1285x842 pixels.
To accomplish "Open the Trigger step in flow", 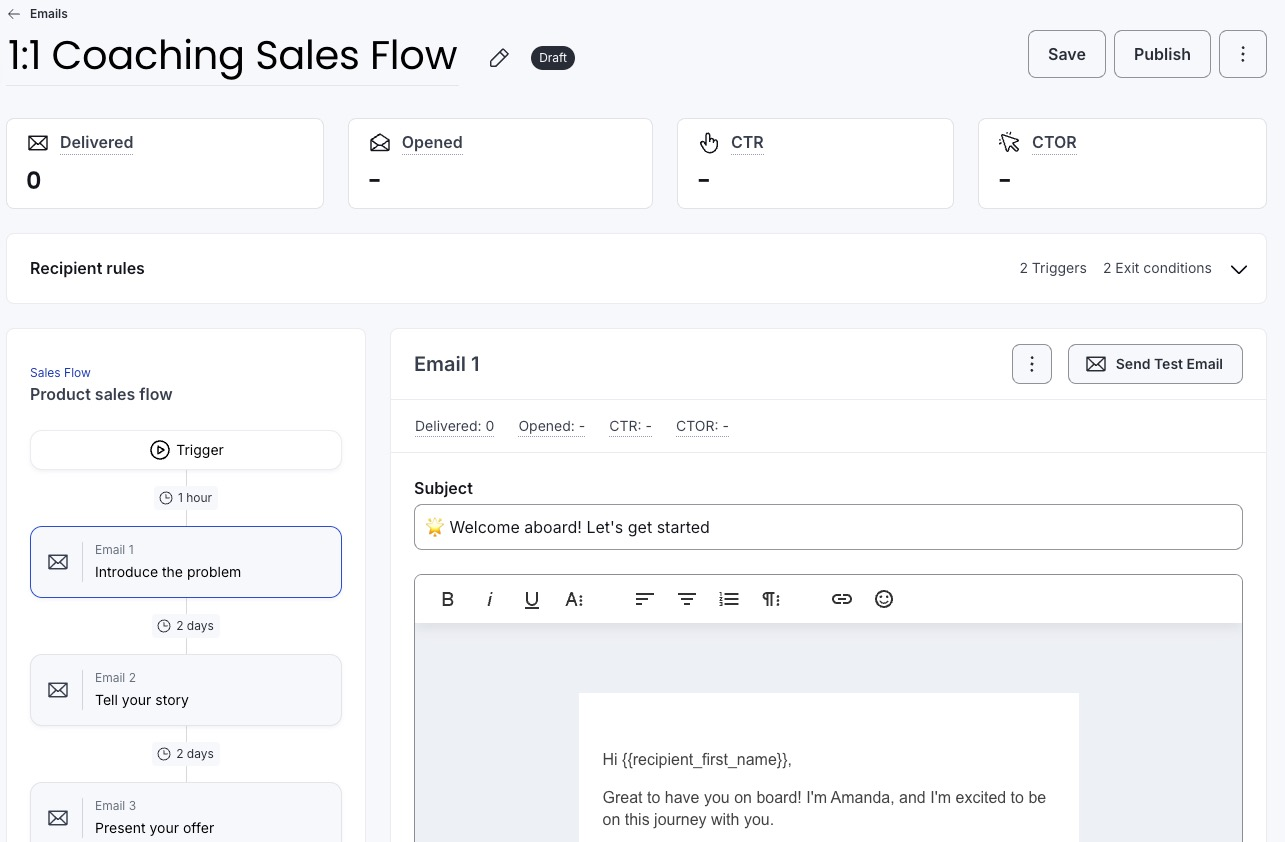I will 186,450.
